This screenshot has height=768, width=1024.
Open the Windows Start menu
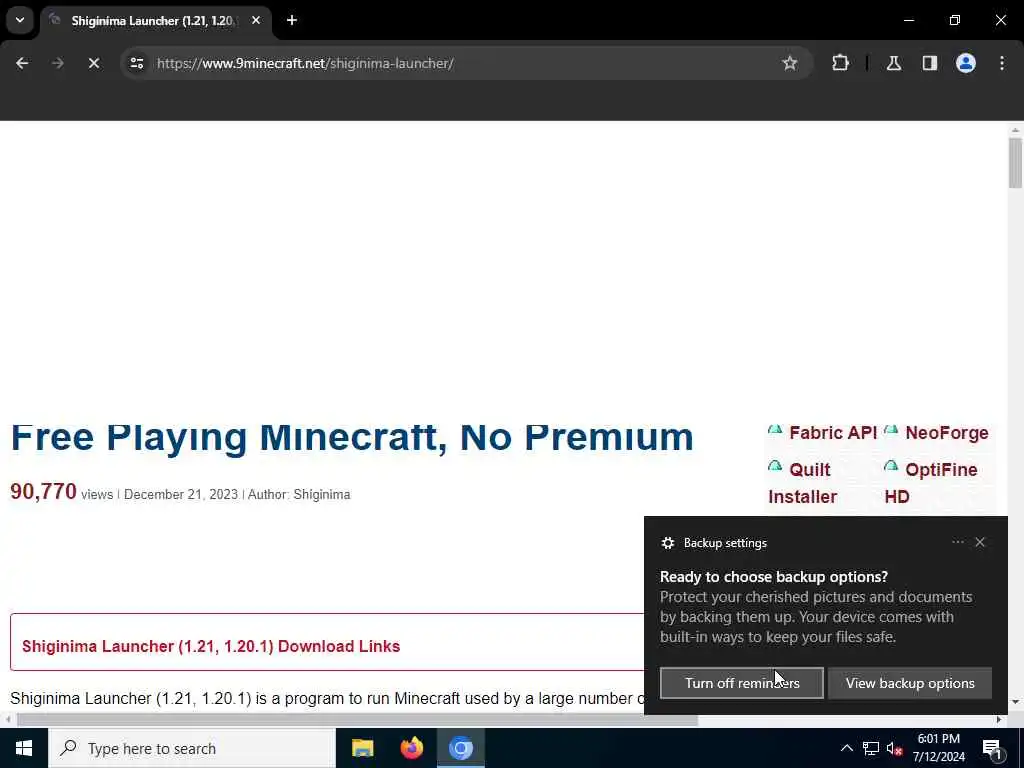pos(24,748)
